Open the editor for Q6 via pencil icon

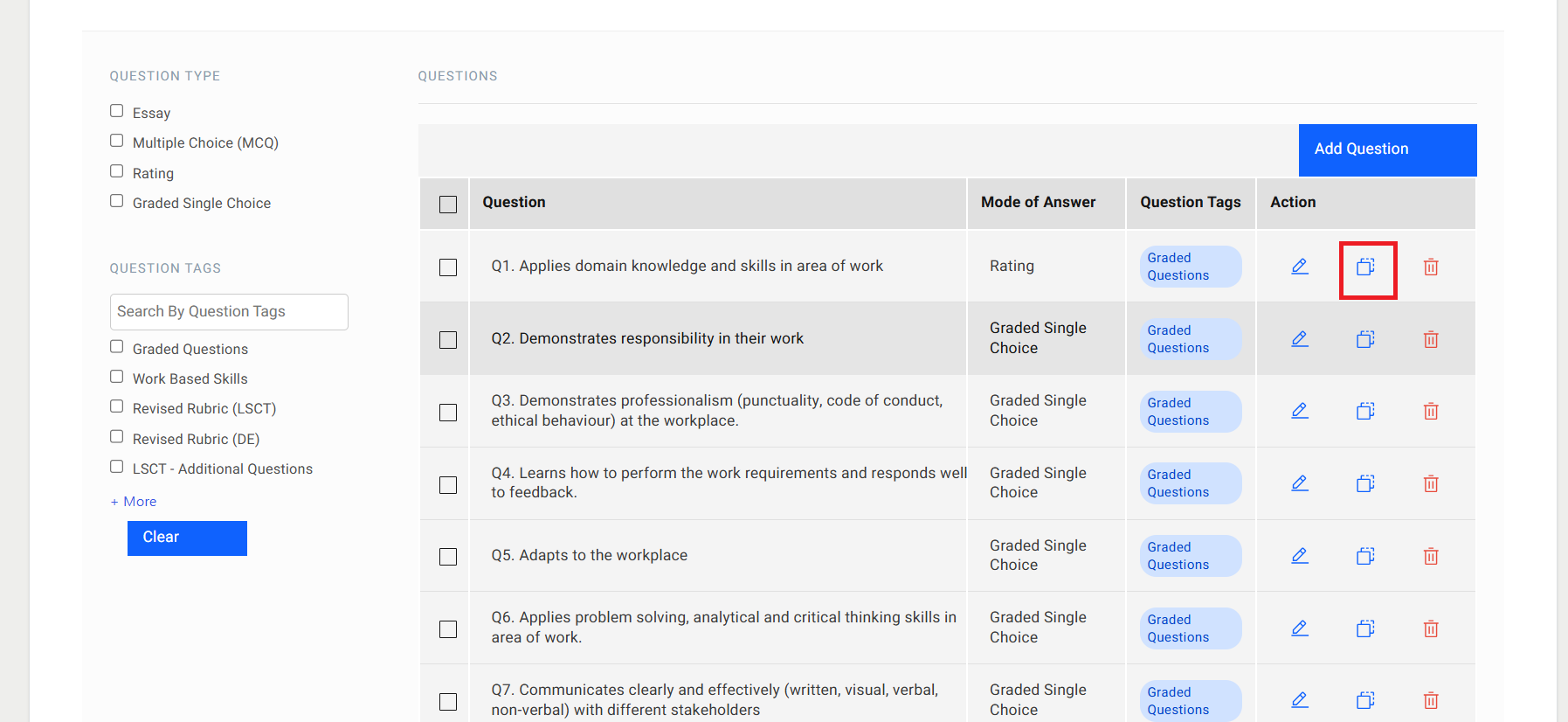tap(1299, 628)
